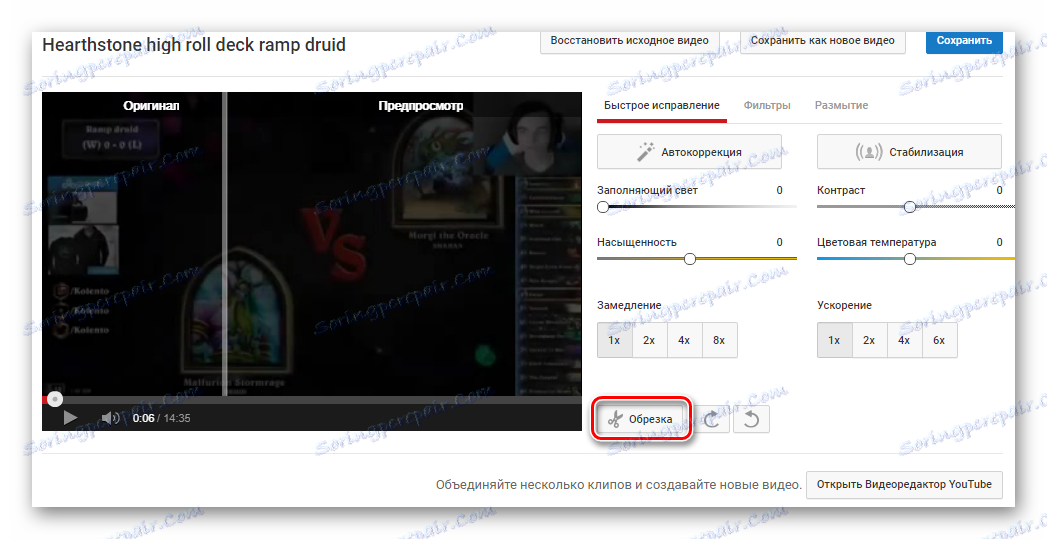Image resolution: width=1047 pixels, height=539 pixels.
Task: Select 2x under Ускорение
Action: point(869,340)
